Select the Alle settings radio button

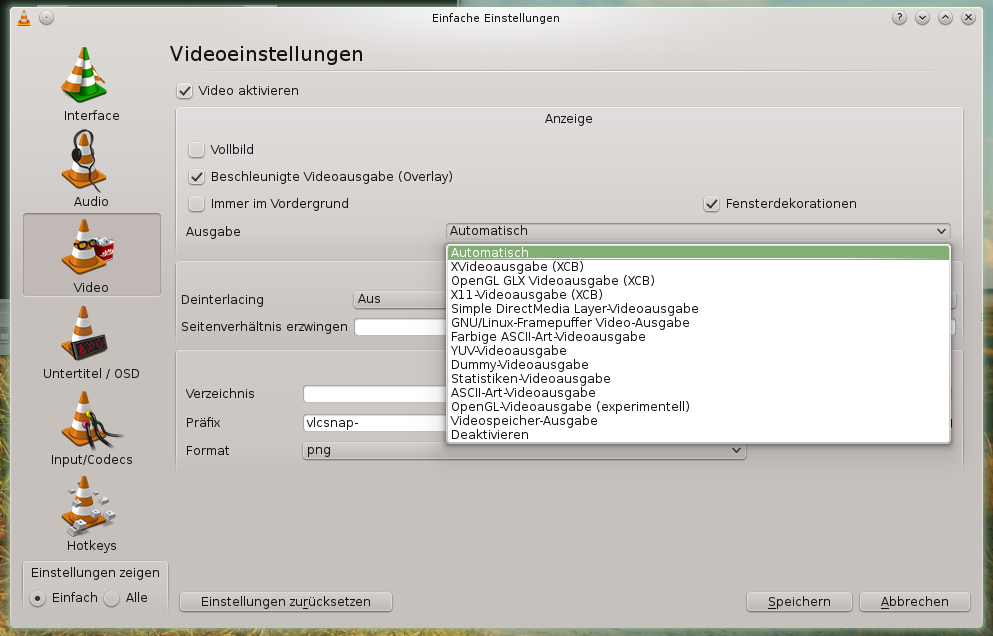[112, 598]
